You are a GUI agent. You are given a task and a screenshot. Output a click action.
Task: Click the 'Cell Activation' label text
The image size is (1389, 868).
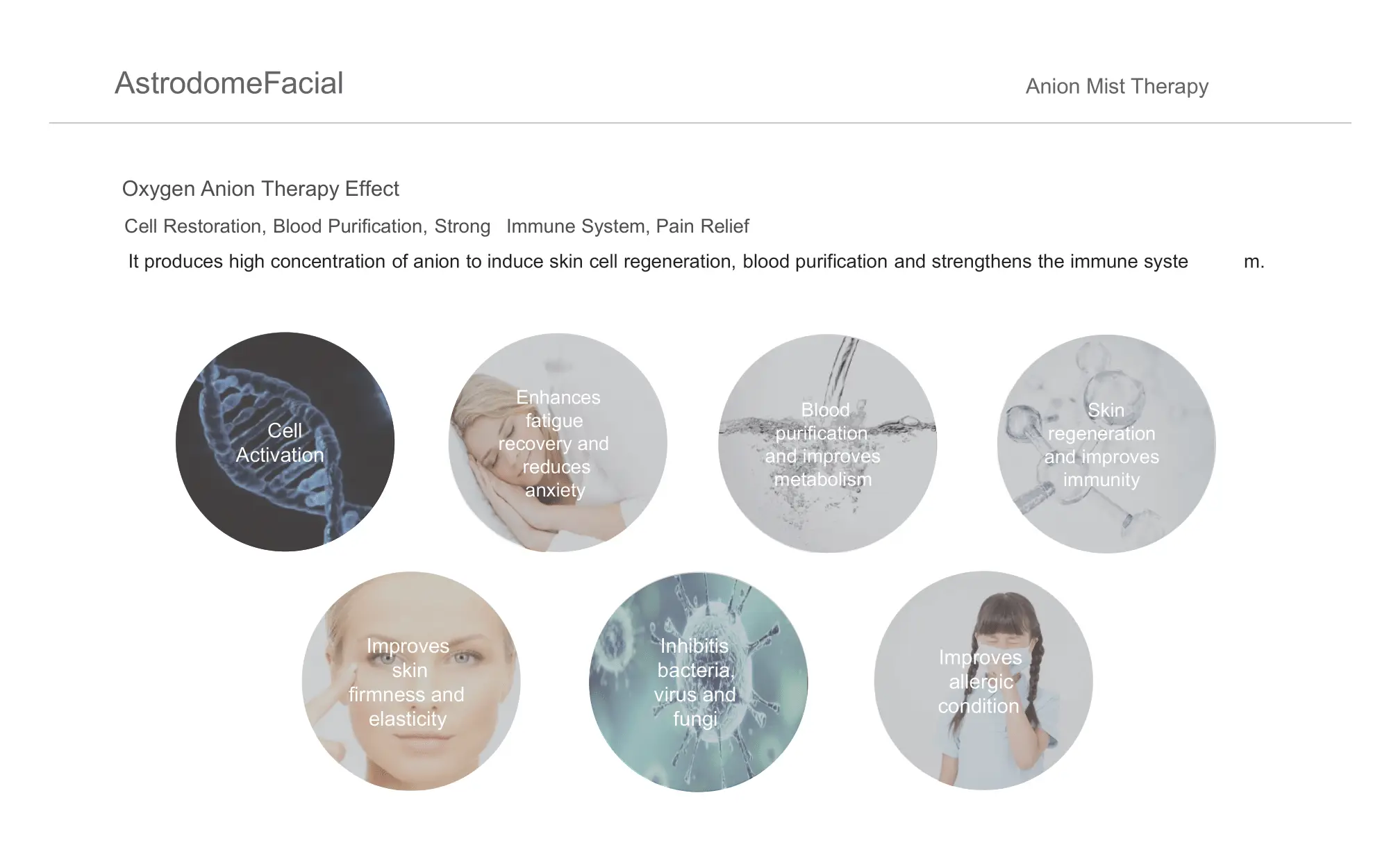281,443
